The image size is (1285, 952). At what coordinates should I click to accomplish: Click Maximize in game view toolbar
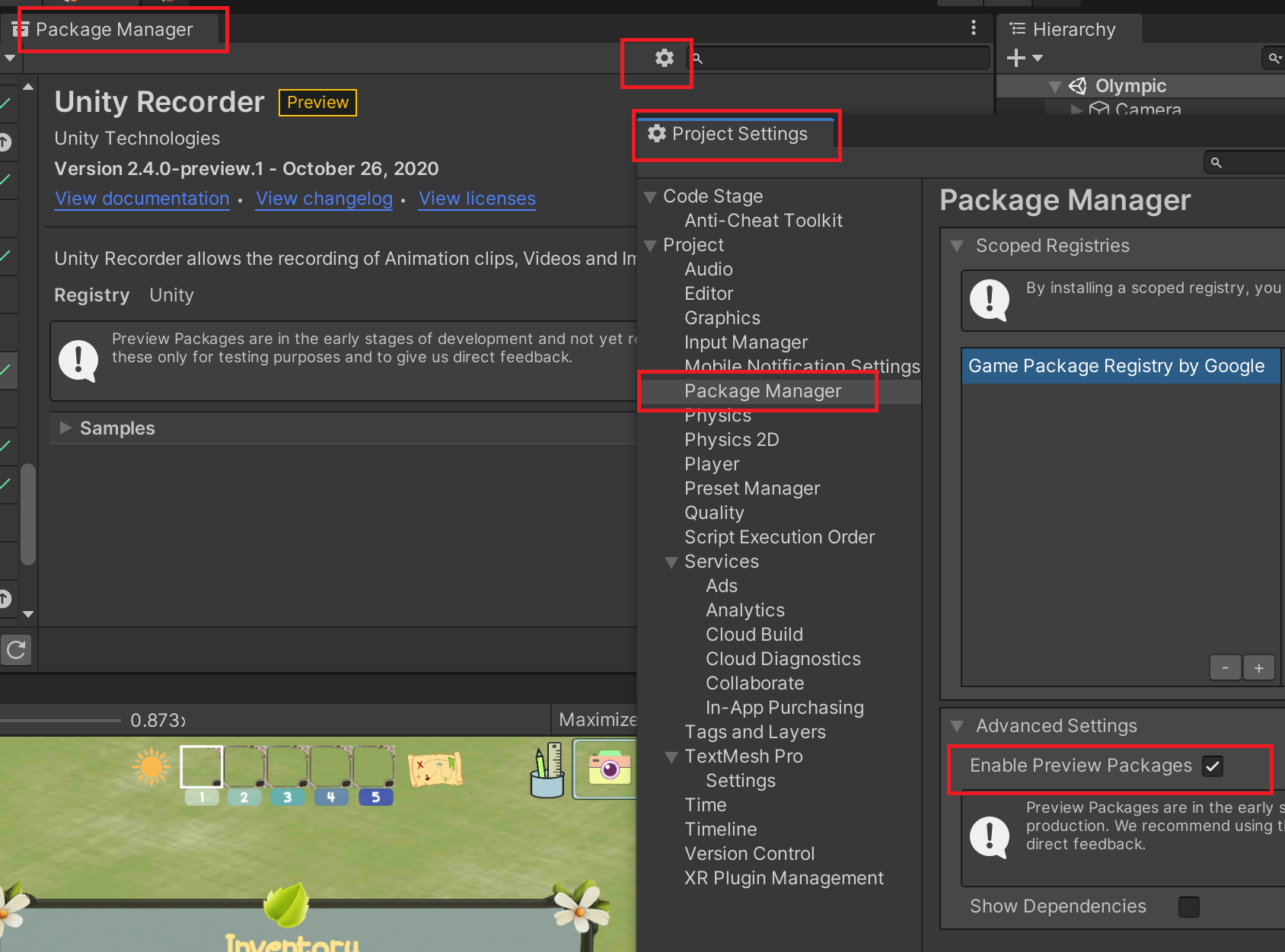[597, 720]
